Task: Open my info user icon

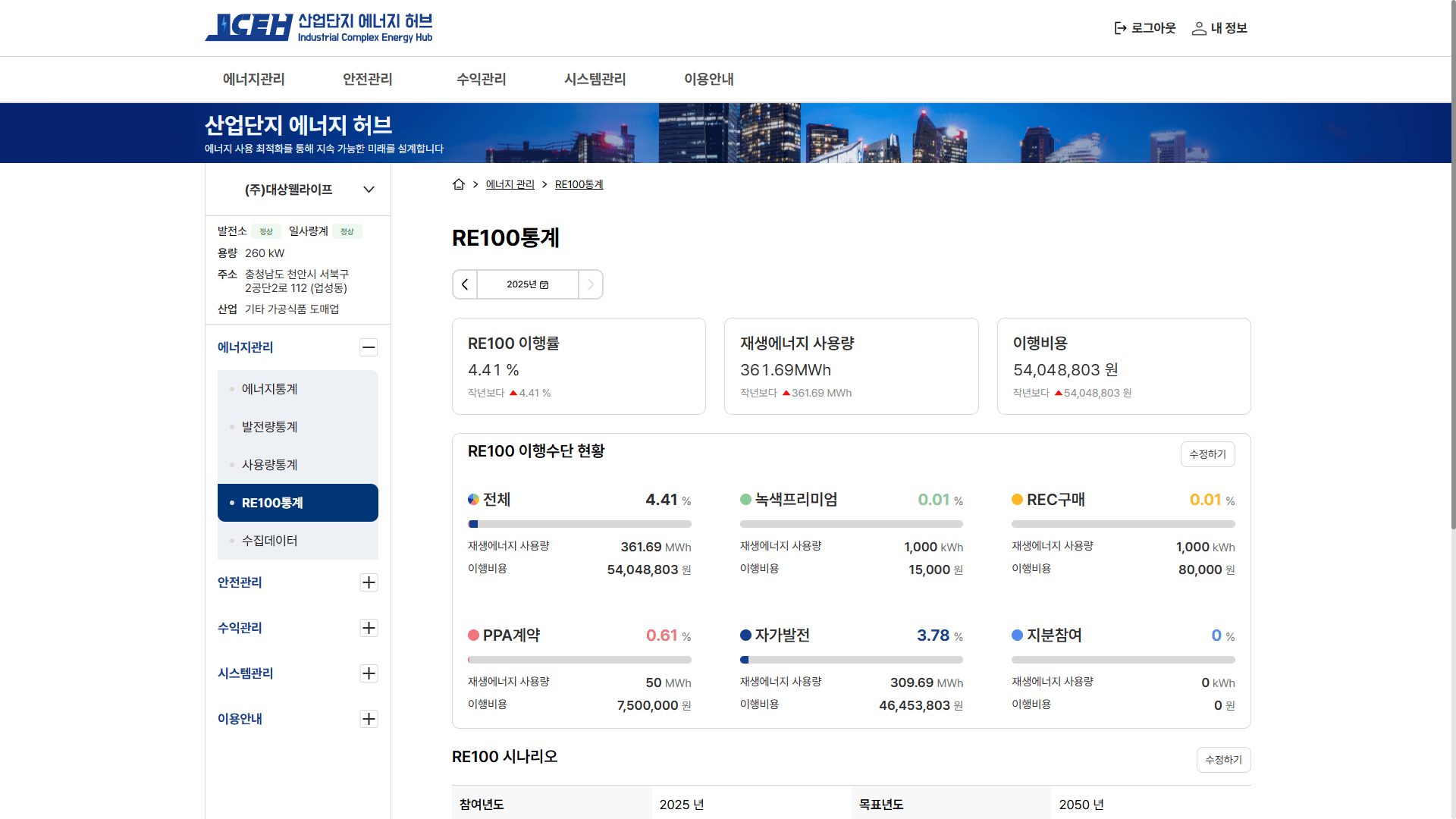Action: tap(1199, 28)
